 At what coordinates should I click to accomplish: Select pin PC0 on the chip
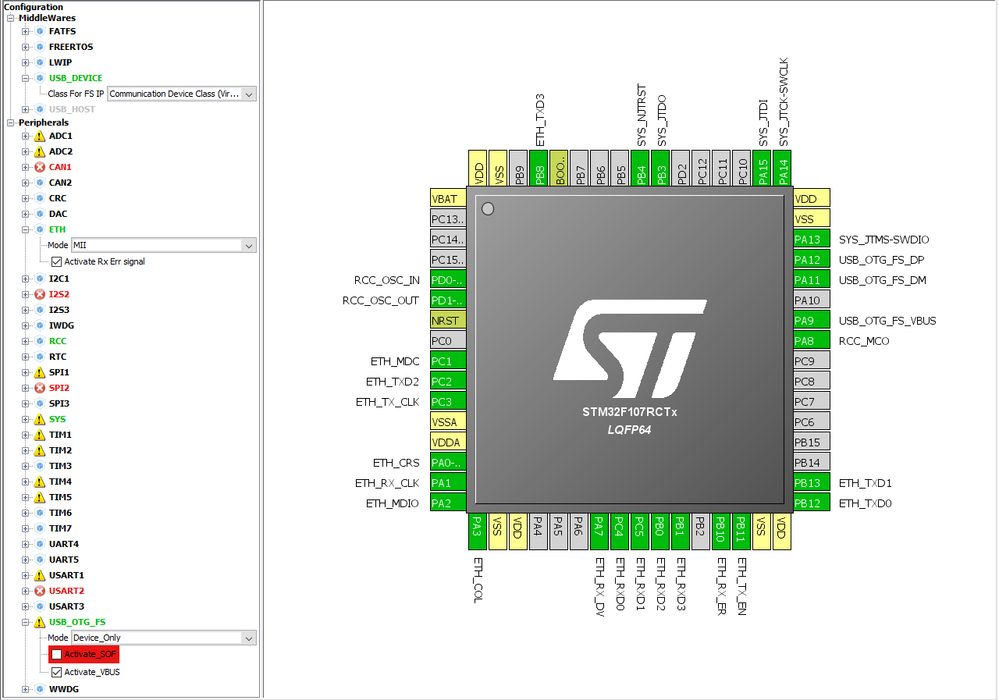(x=448, y=341)
